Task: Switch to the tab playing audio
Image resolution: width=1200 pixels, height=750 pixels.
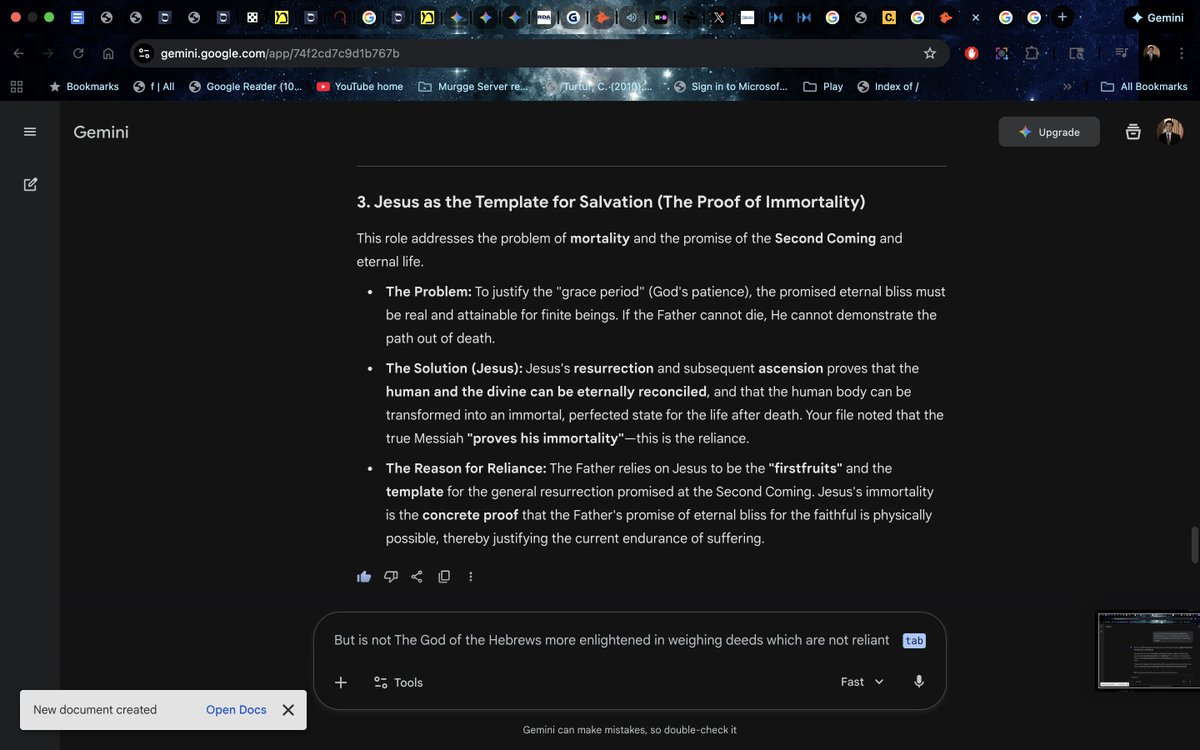Action: tap(631, 17)
